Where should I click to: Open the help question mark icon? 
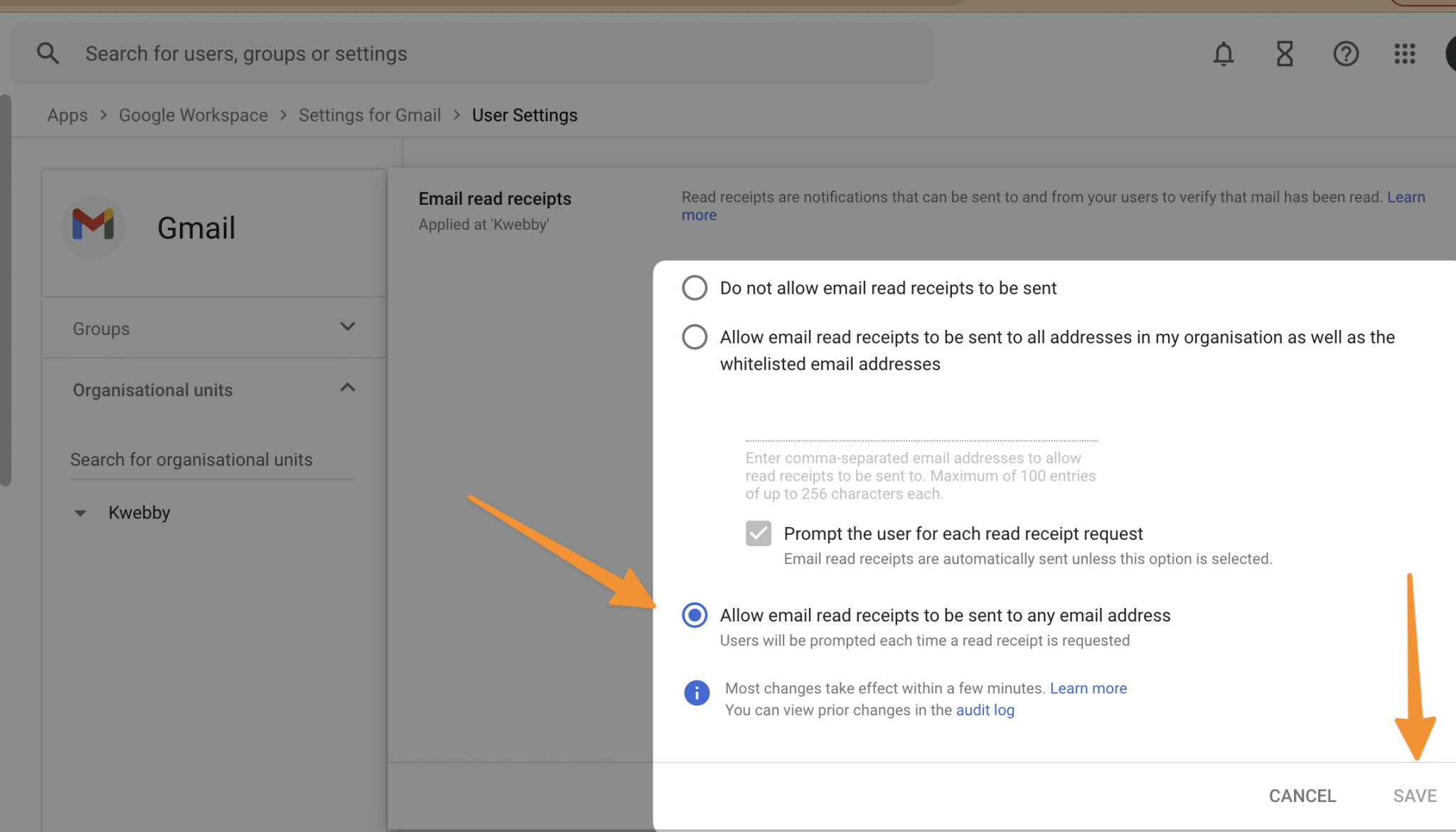pyautogui.click(x=1345, y=53)
